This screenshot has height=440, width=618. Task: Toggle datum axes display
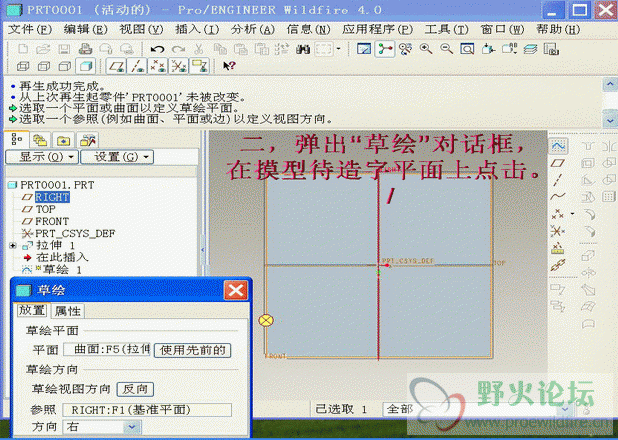pyautogui.click(x=137, y=66)
